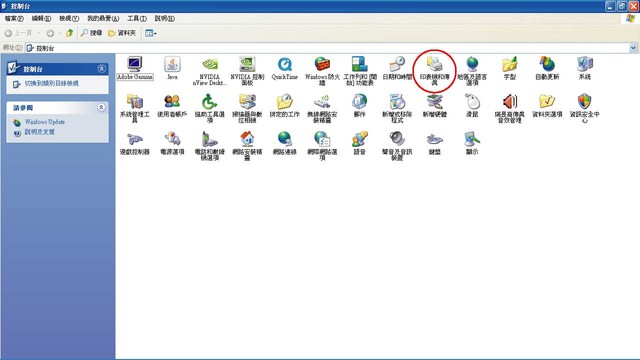
Task: Toggle the 資料夾 folders pane button
Action: [122, 33]
